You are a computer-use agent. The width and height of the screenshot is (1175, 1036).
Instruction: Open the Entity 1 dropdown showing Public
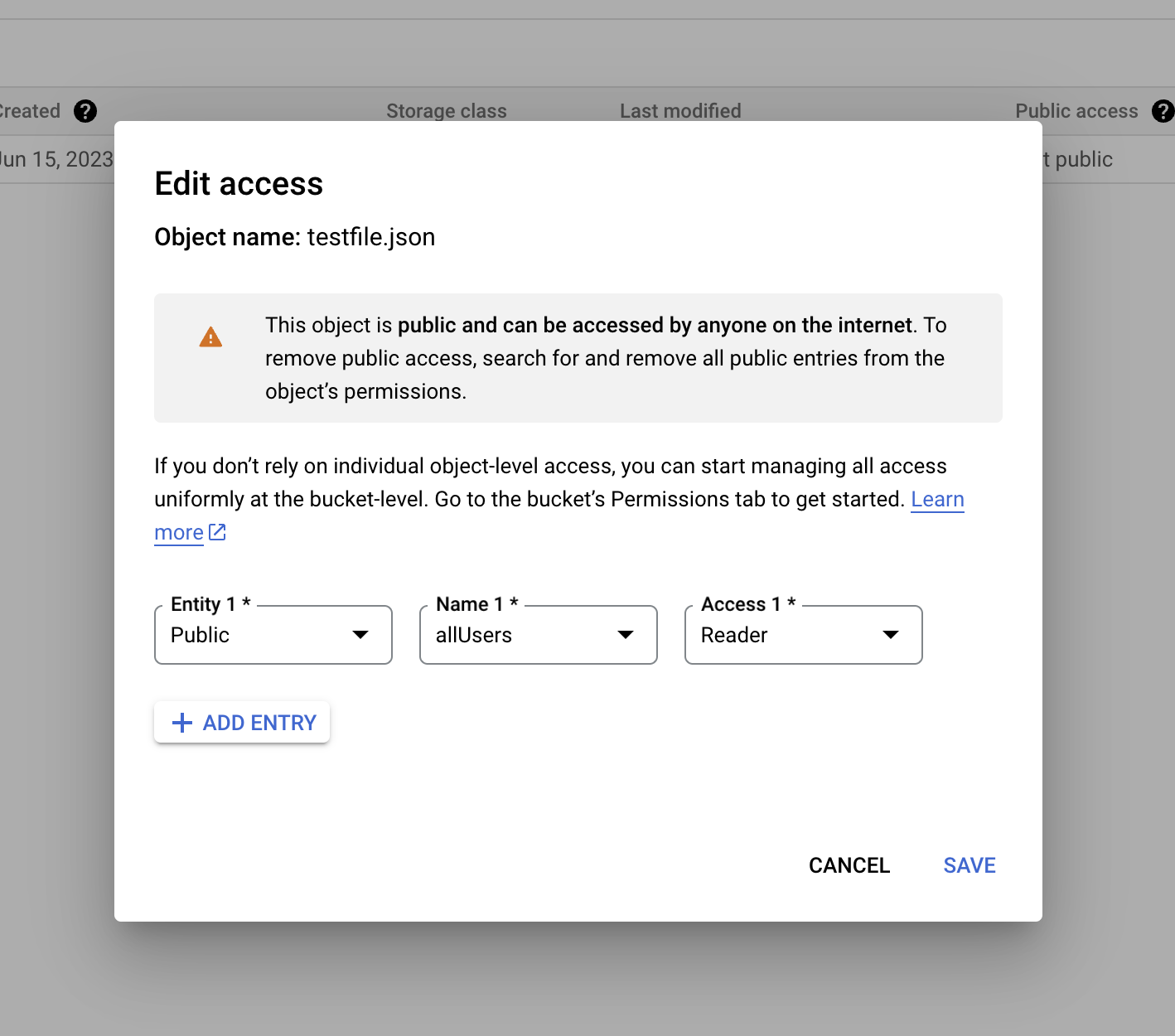(x=273, y=635)
